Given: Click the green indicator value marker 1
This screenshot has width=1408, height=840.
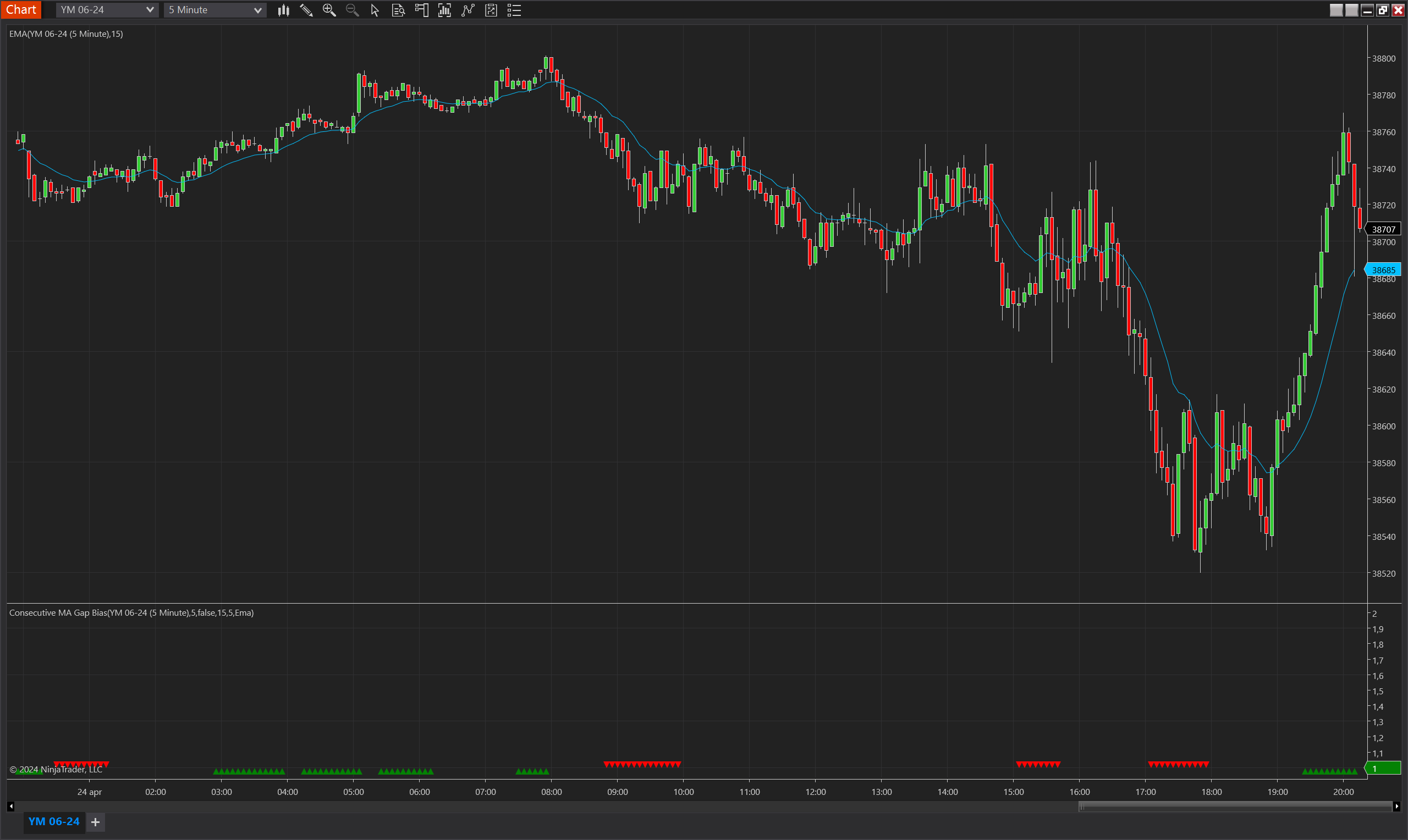Looking at the screenshot, I should pos(1383,768).
